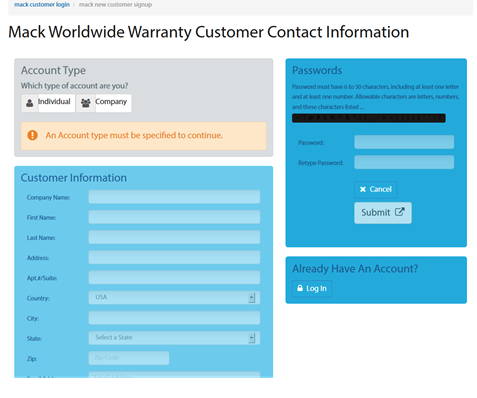Click into the Password field
Image resolution: width=477 pixels, height=398 pixels.
(404, 142)
